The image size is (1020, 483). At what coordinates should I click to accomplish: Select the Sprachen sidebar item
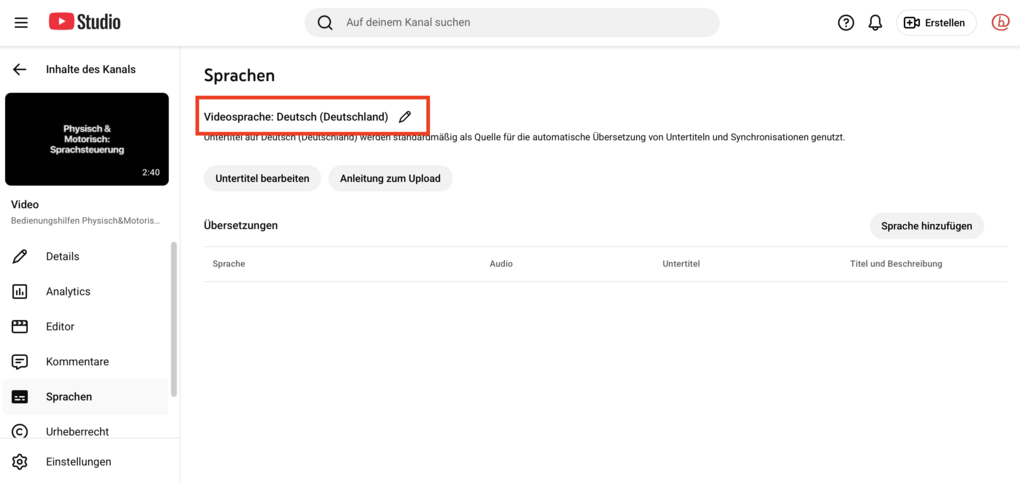68,396
